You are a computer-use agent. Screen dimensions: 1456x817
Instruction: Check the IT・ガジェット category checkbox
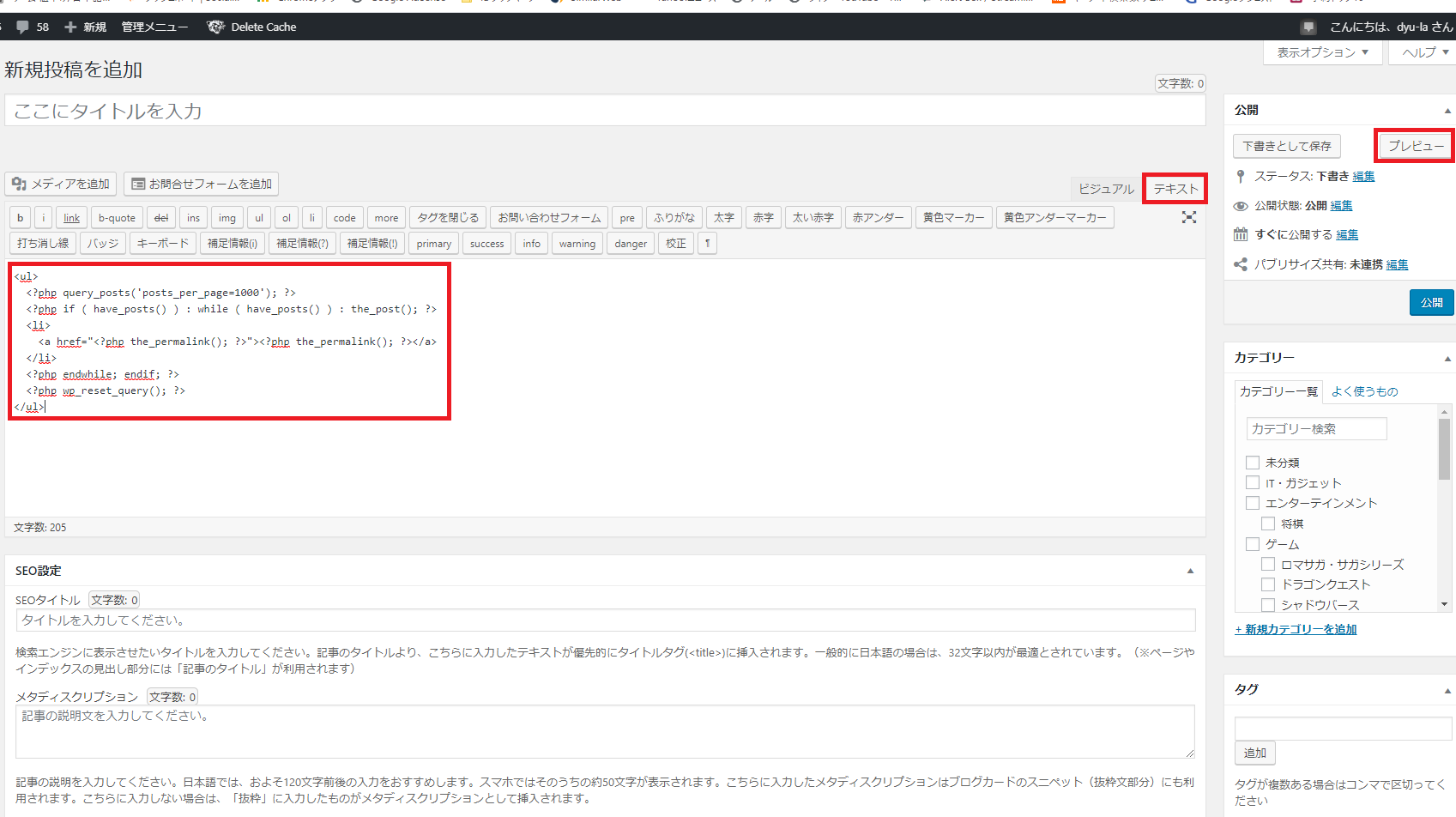tap(1253, 483)
